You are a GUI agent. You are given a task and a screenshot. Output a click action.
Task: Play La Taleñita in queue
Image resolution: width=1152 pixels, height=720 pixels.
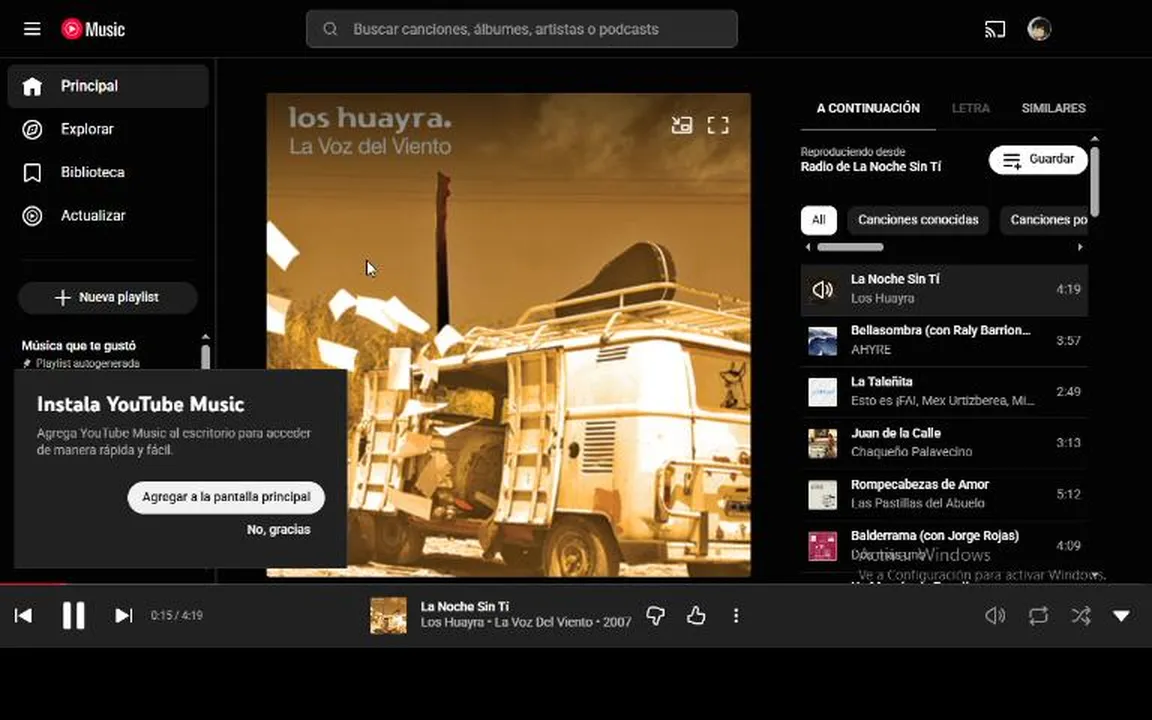(x=944, y=392)
